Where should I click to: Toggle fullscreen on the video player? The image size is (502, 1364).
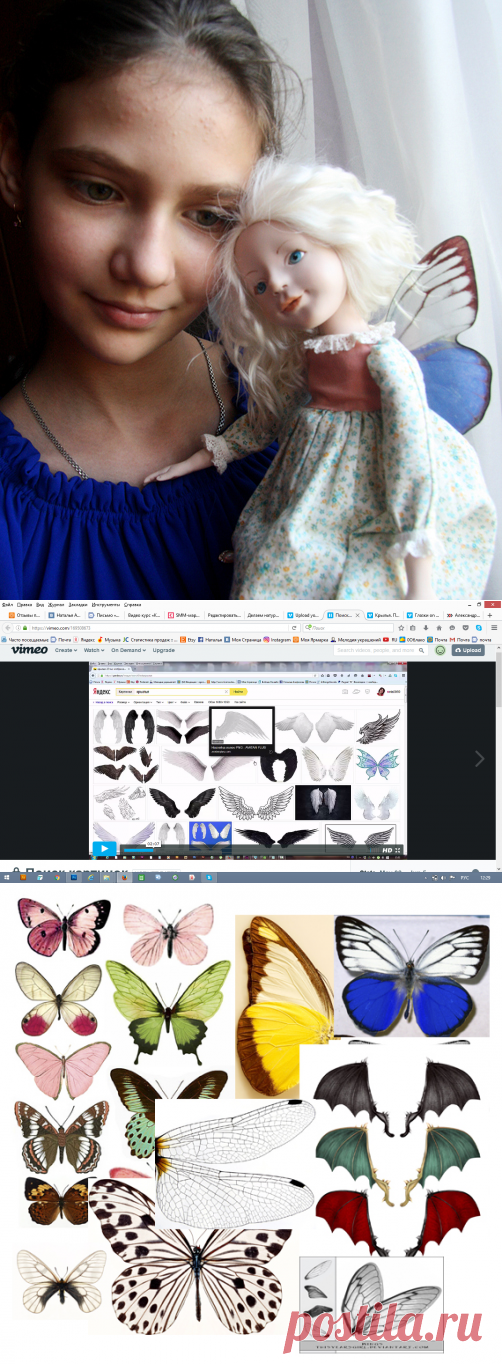click(x=399, y=849)
